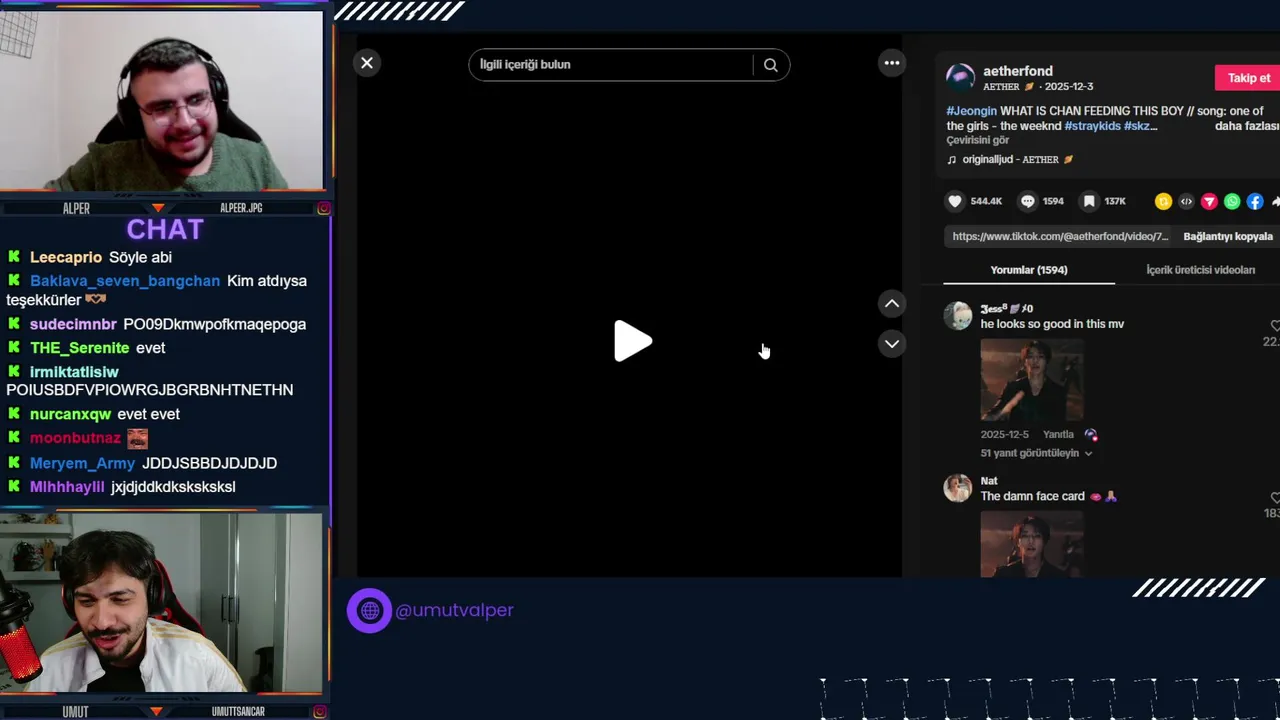Follow with Takip et button
This screenshot has width=1280, height=720.
tap(1248, 78)
